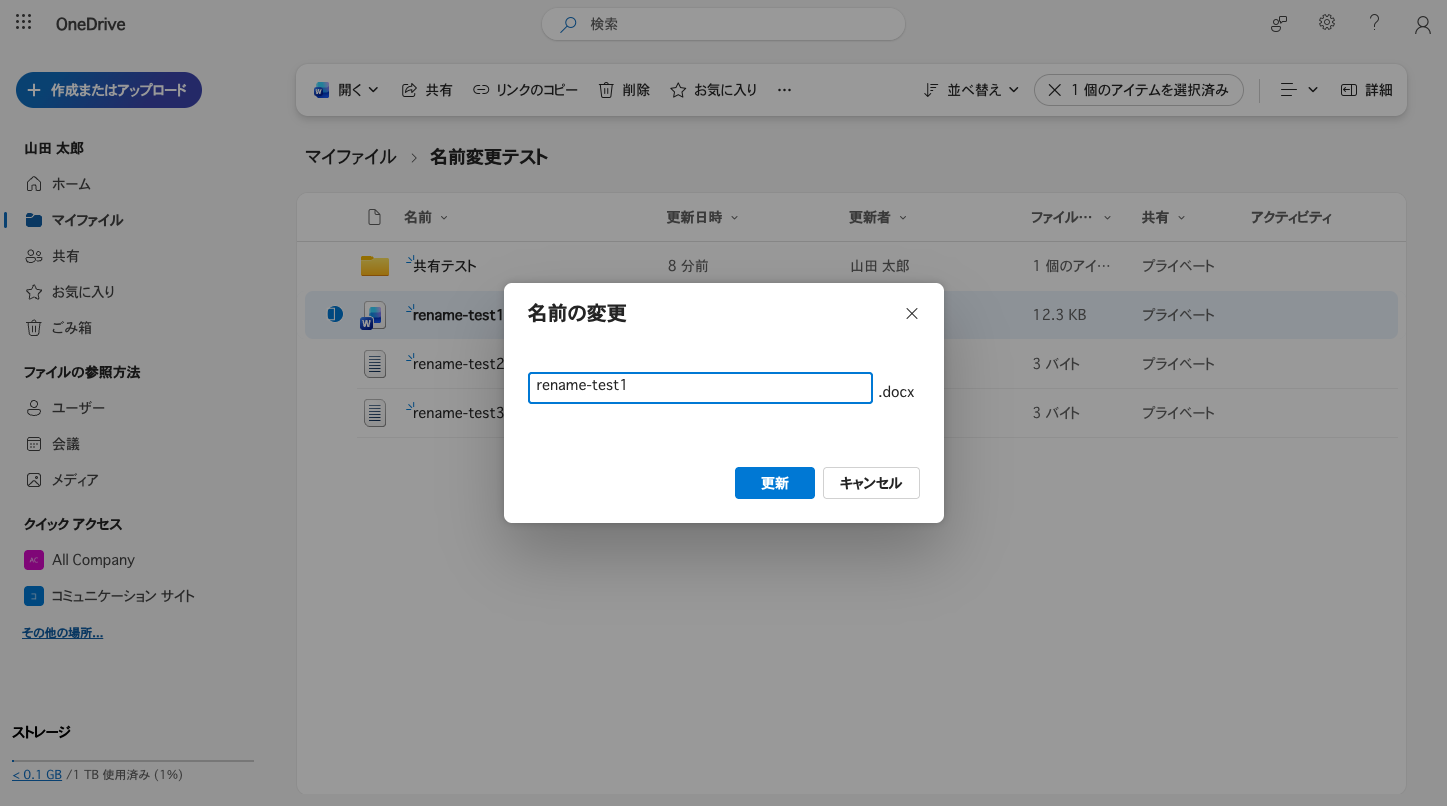The width and height of the screenshot is (1447, 806).
Task: Click the file name input field
Action: point(700,388)
